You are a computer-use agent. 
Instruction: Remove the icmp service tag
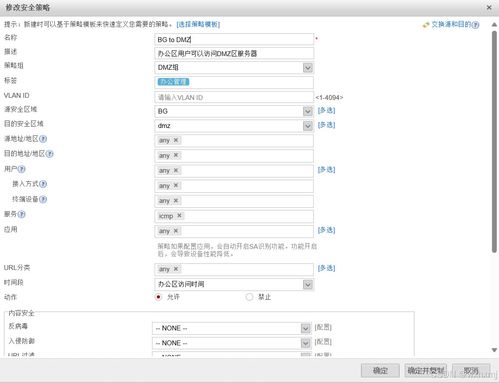pyautogui.click(x=179, y=216)
